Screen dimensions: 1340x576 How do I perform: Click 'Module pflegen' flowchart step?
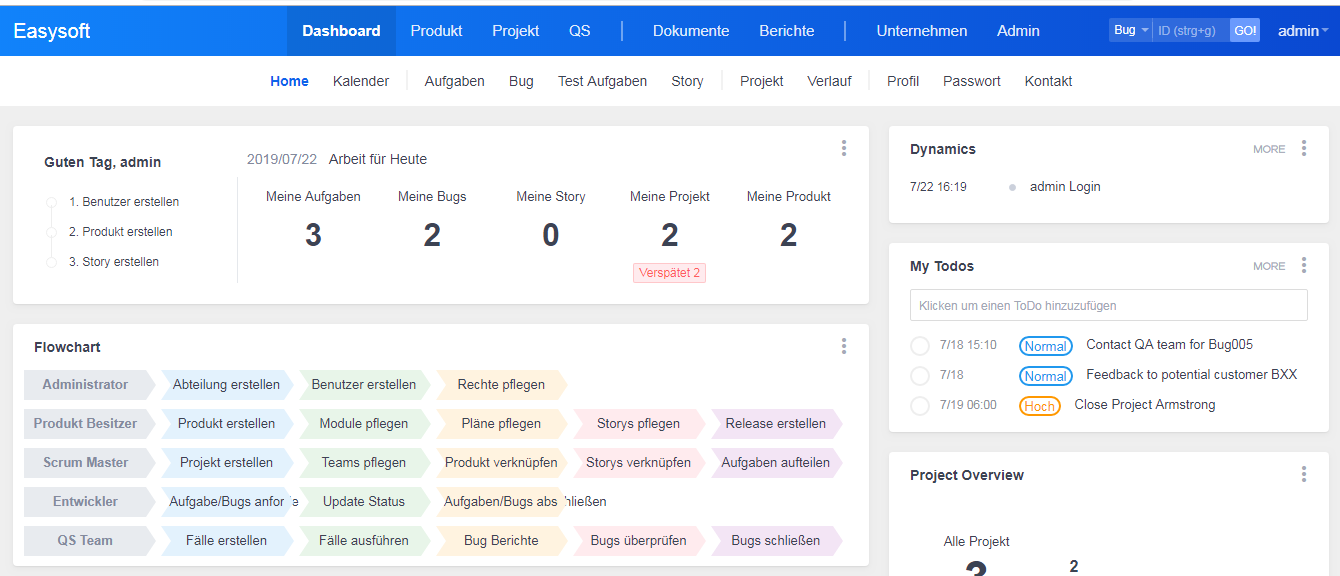(364, 423)
